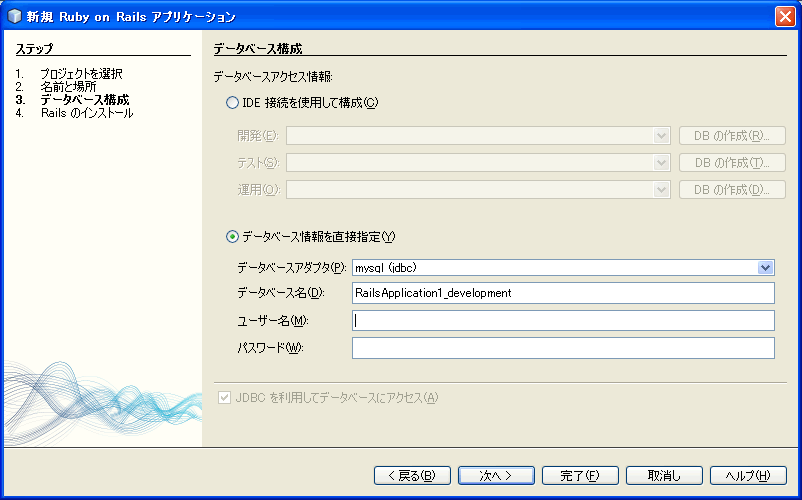Click the 'パスワード(W):' label
The image size is (802, 500).
(x=270, y=348)
